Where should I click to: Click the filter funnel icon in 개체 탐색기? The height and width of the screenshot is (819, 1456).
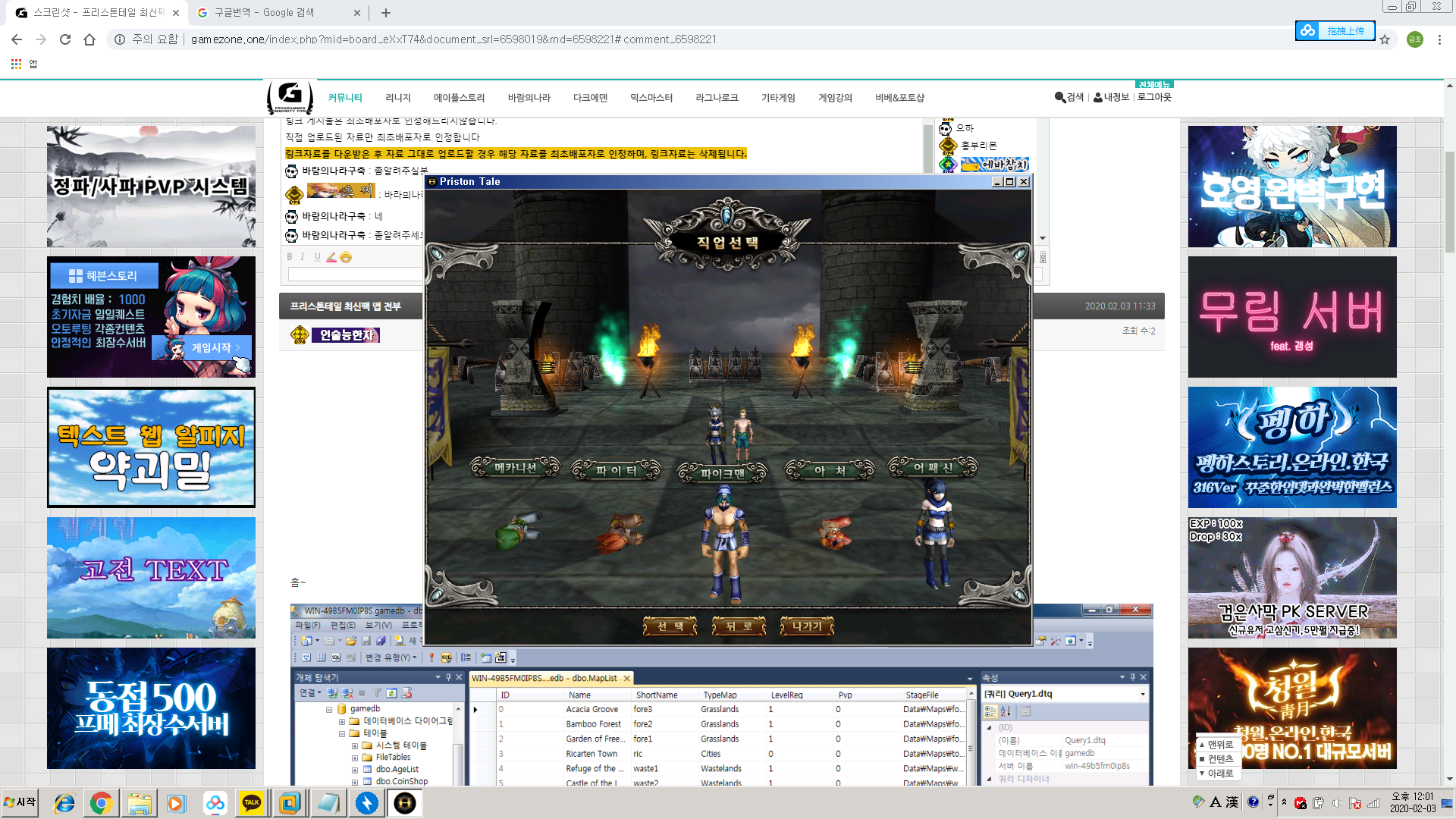coord(376,693)
